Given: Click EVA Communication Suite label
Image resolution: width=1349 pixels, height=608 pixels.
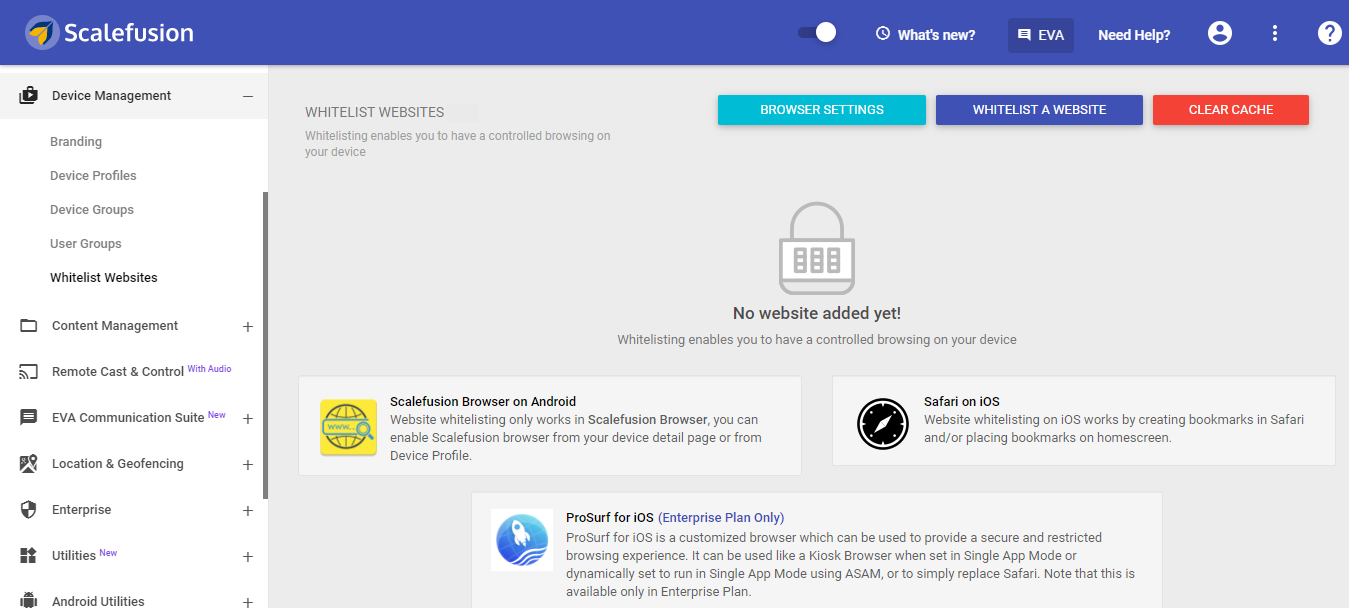Looking at the screenshot, I should coord(128,418).
